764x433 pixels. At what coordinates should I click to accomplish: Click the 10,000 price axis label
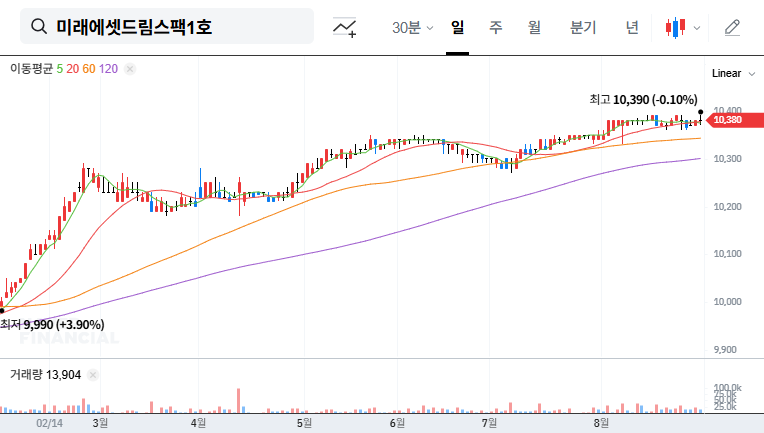727,302
